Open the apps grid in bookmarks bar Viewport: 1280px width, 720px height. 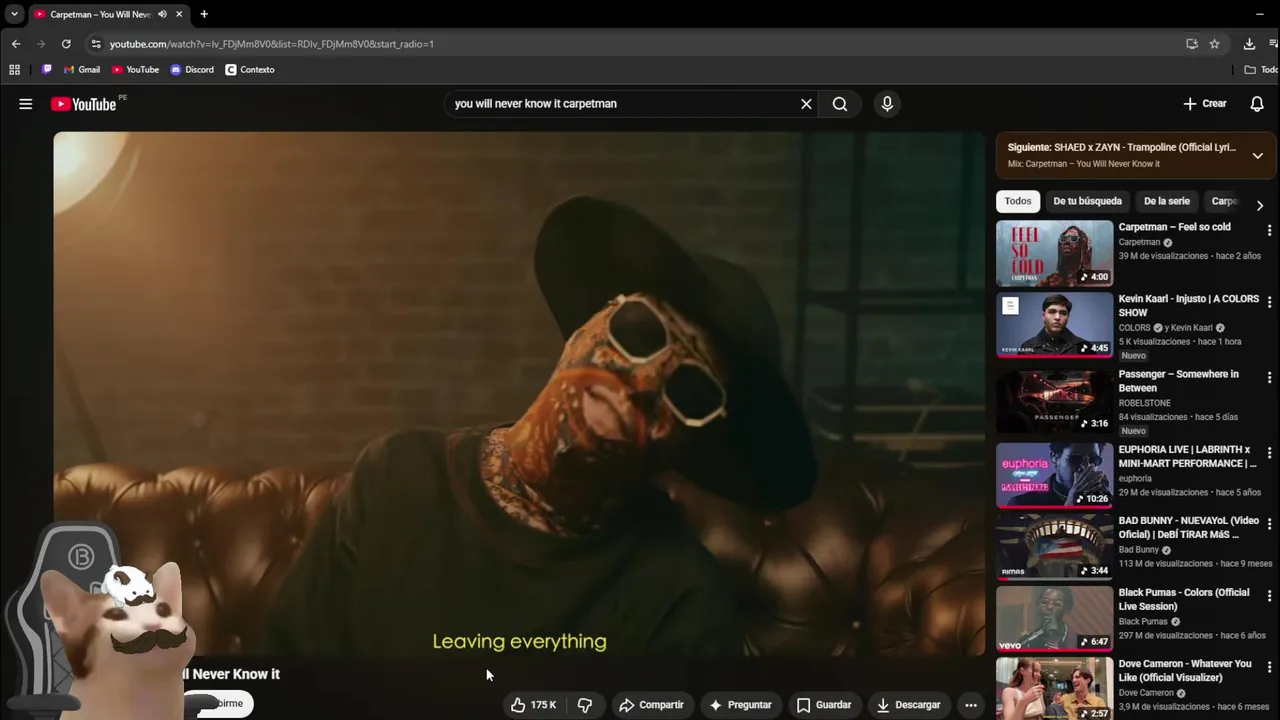(14, 70)
